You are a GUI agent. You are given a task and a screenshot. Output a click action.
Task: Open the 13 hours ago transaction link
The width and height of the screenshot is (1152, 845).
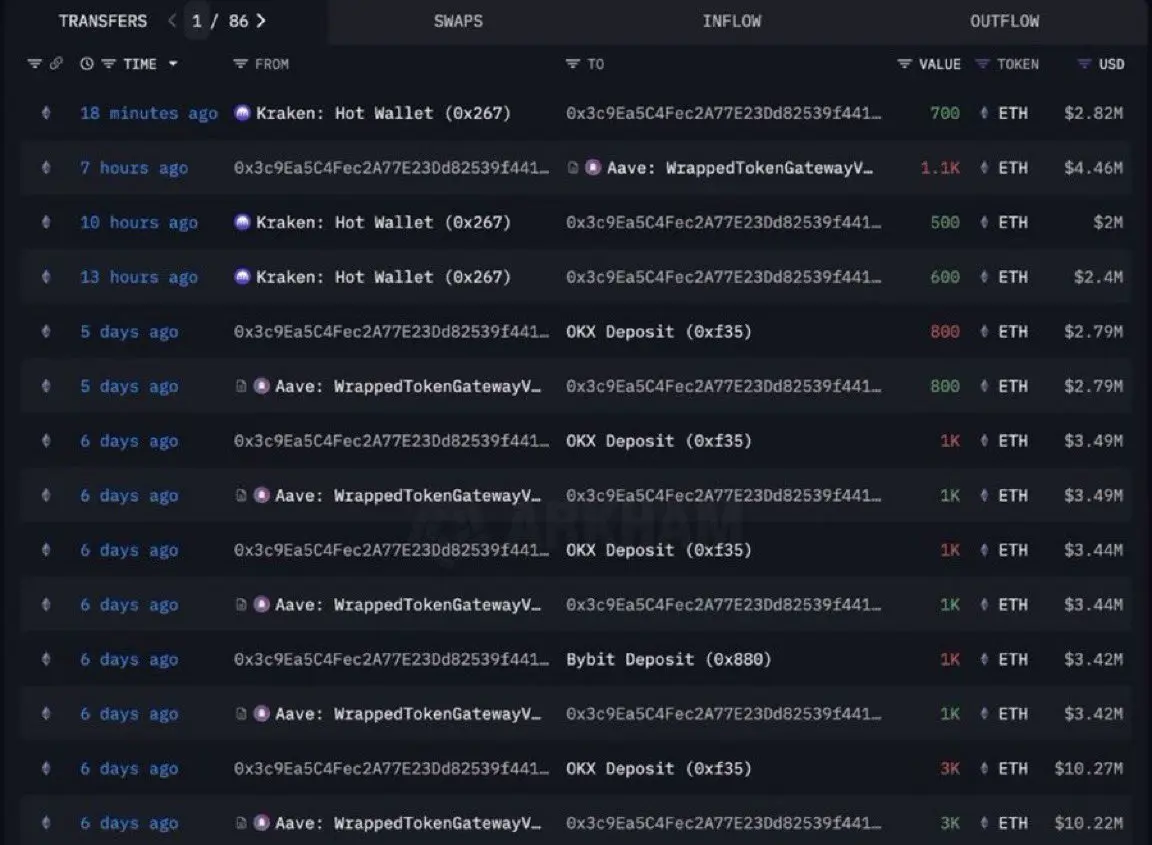tap(139, 277)
